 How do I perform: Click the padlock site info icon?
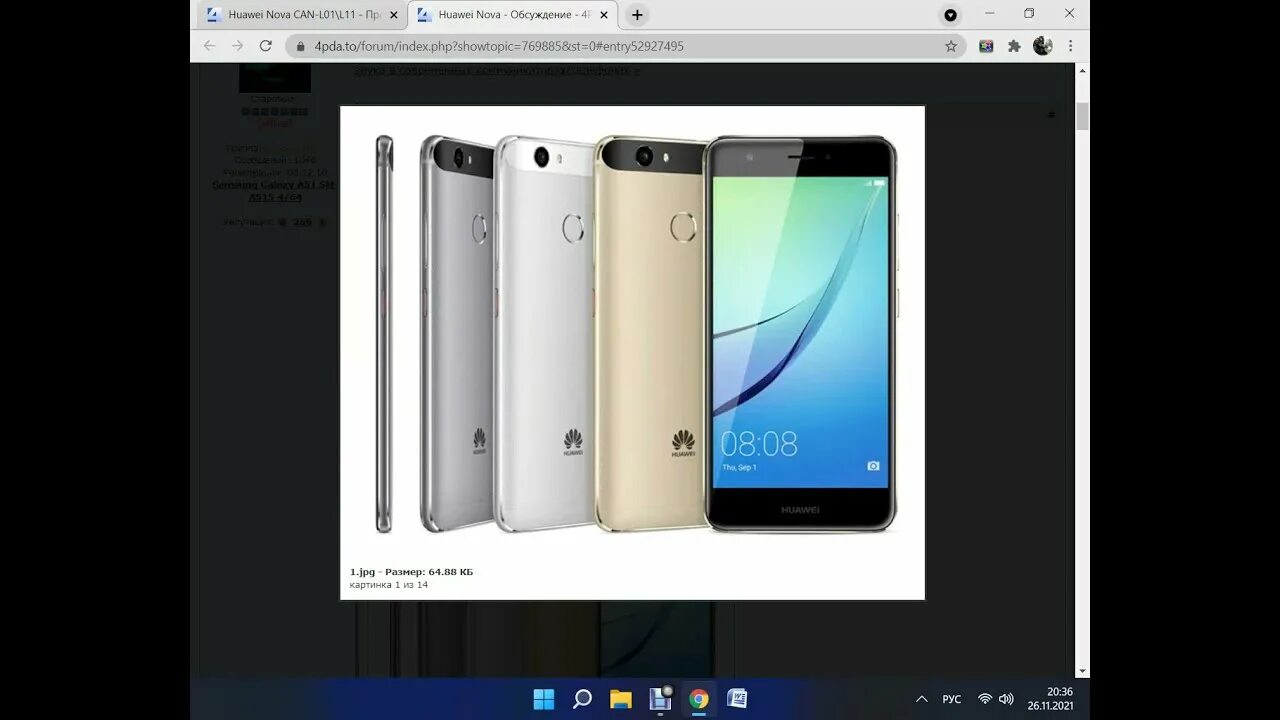point(300,46)
